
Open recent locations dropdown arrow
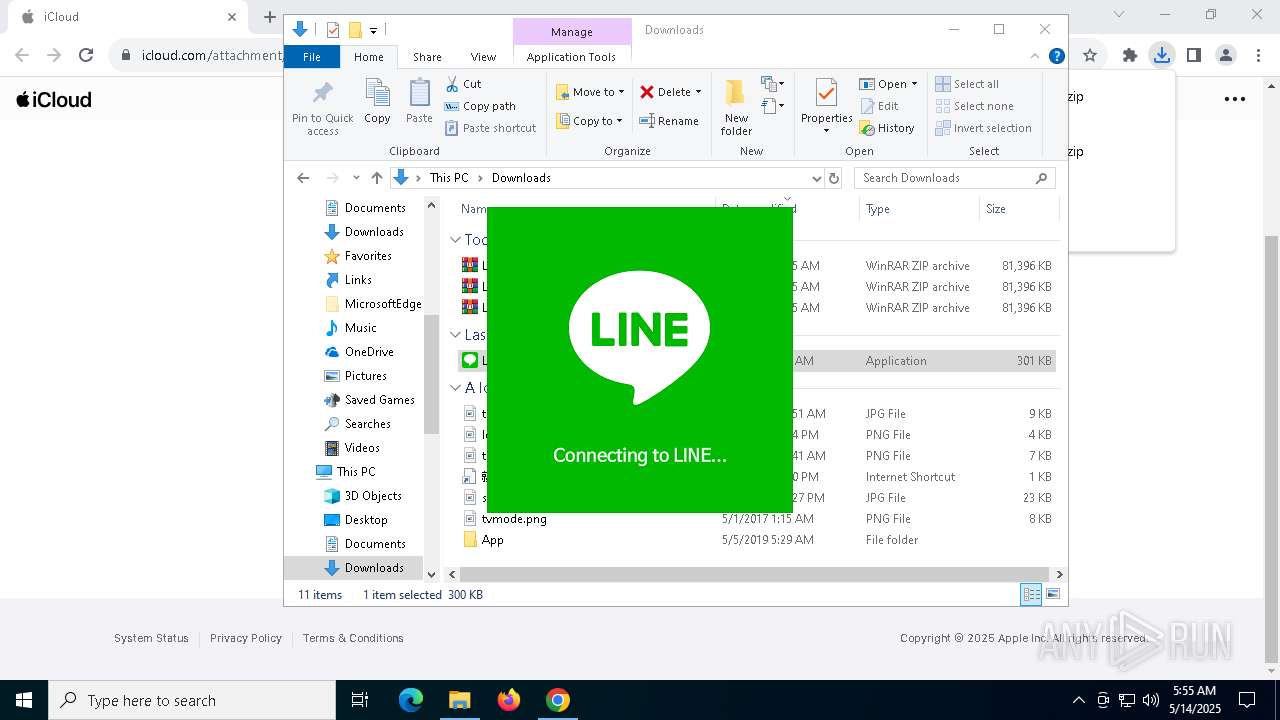point(356,178)
